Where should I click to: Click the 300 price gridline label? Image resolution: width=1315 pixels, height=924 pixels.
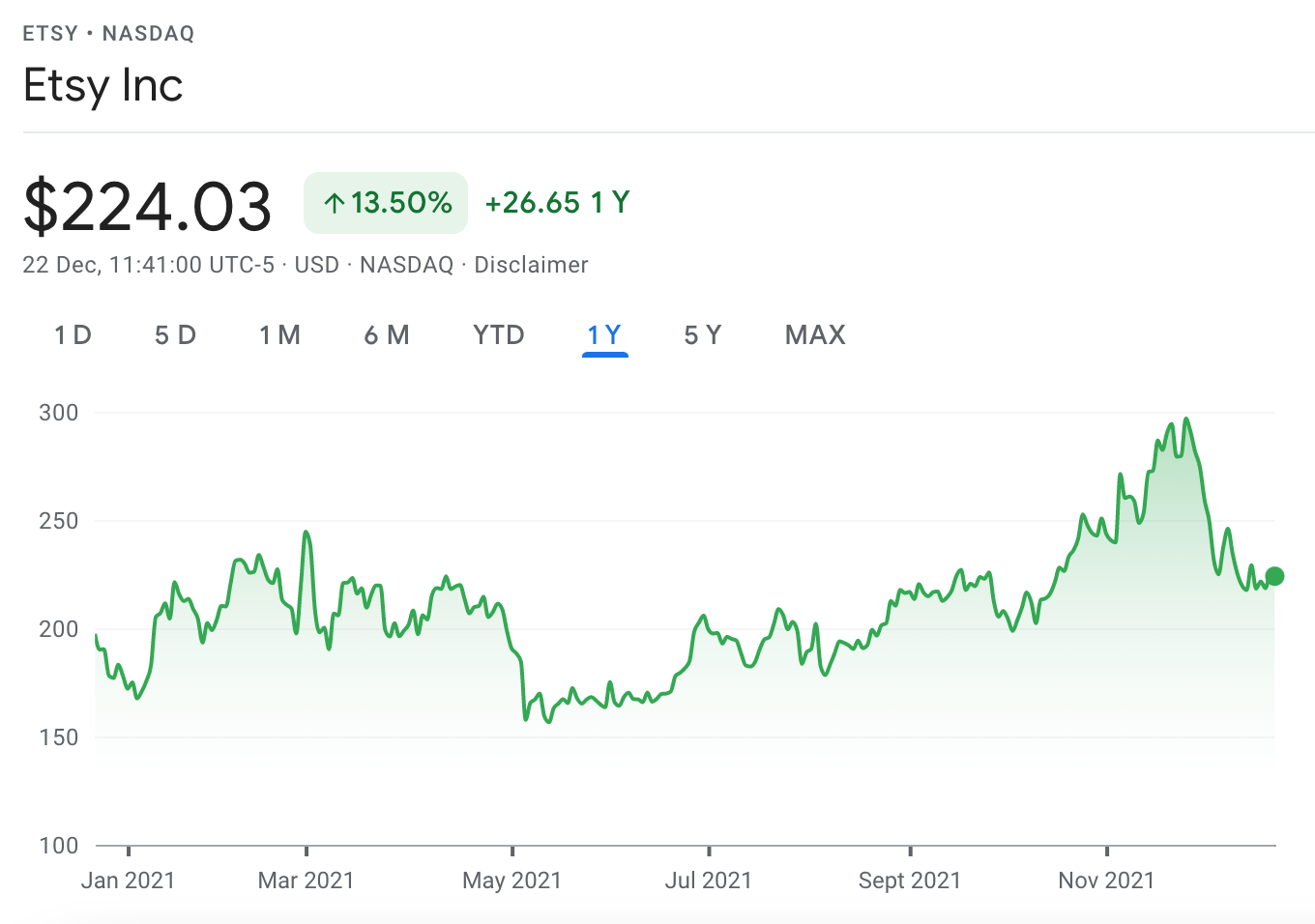pos(59,413)
